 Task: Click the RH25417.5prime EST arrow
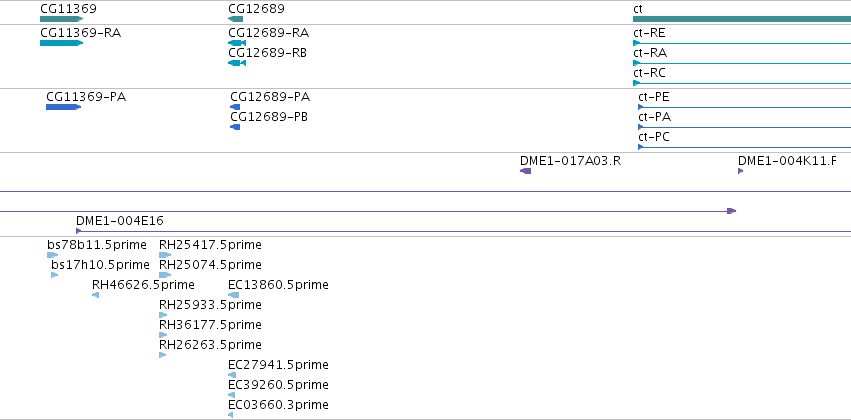tap(165, 255)
